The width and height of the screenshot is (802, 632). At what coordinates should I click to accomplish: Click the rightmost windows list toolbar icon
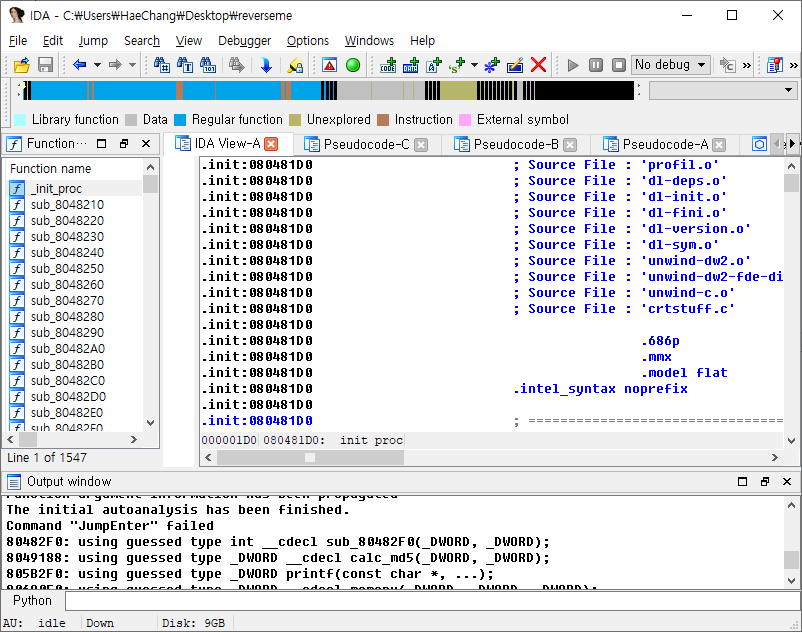pyautogui.click(x=775, y=65)
